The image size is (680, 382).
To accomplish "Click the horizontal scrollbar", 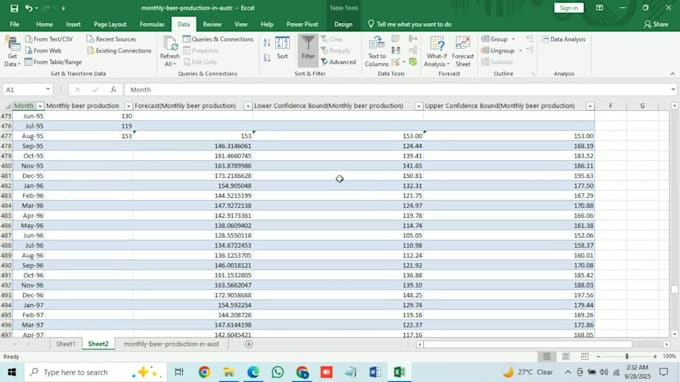I will pyautogui.click(x=528, y=344).
